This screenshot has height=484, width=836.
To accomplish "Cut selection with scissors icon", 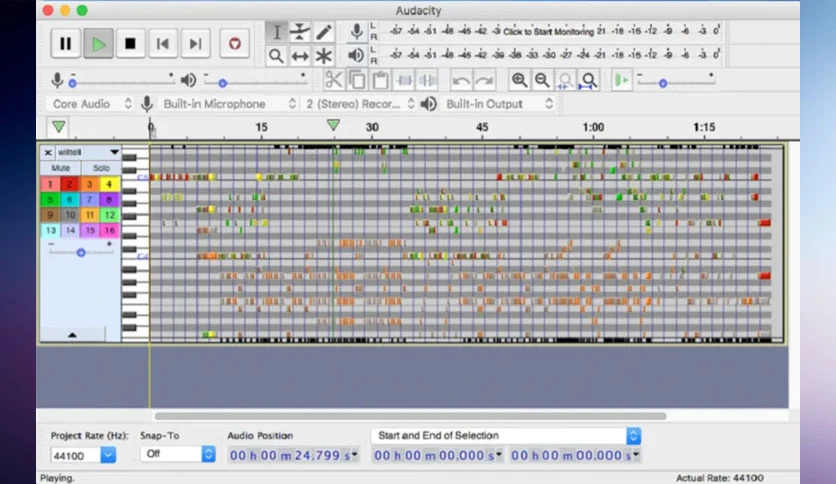I will [333, 80].
